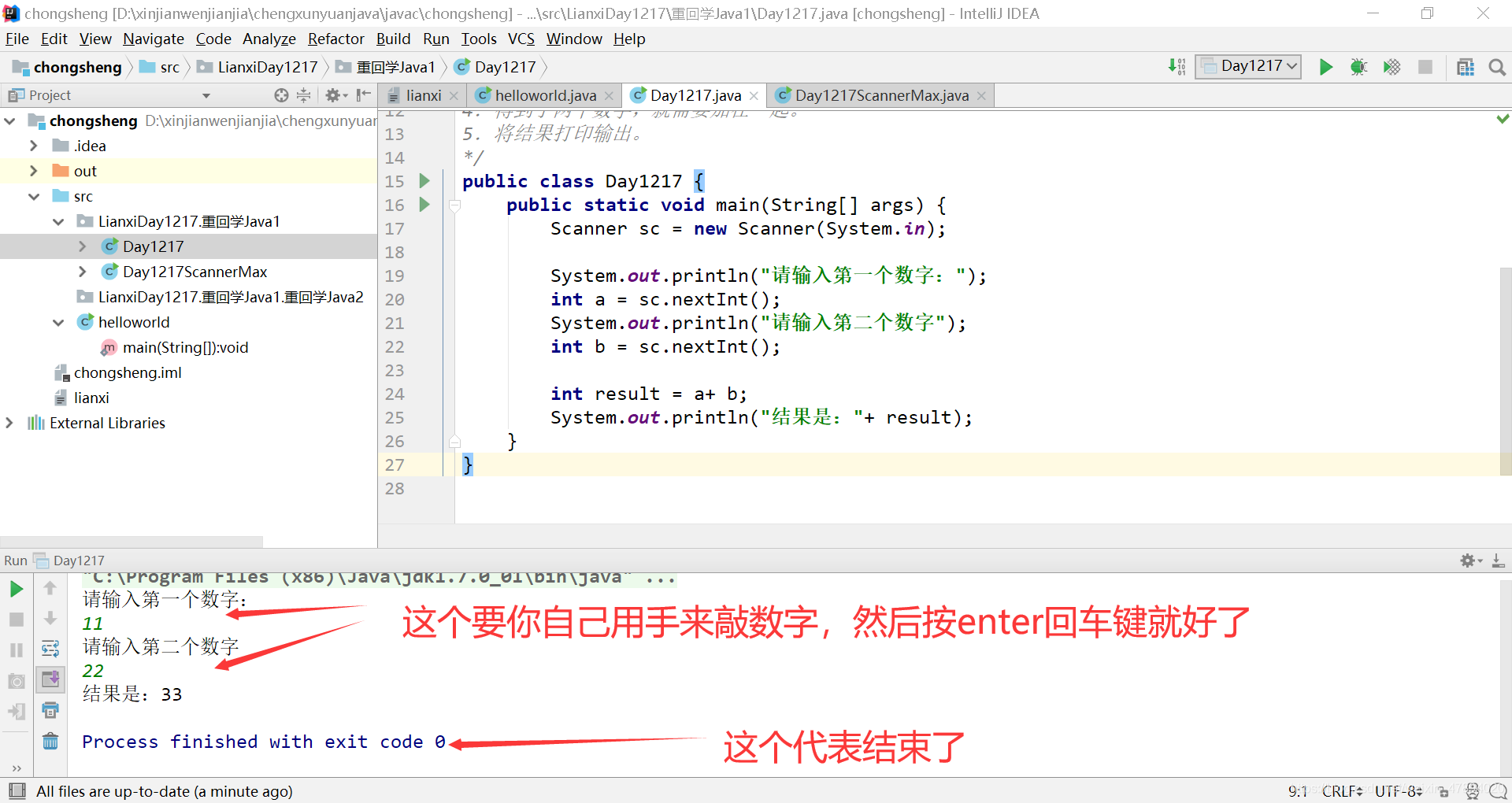Open the Build menu
The image size is (1512, 803).
(393, 39)
